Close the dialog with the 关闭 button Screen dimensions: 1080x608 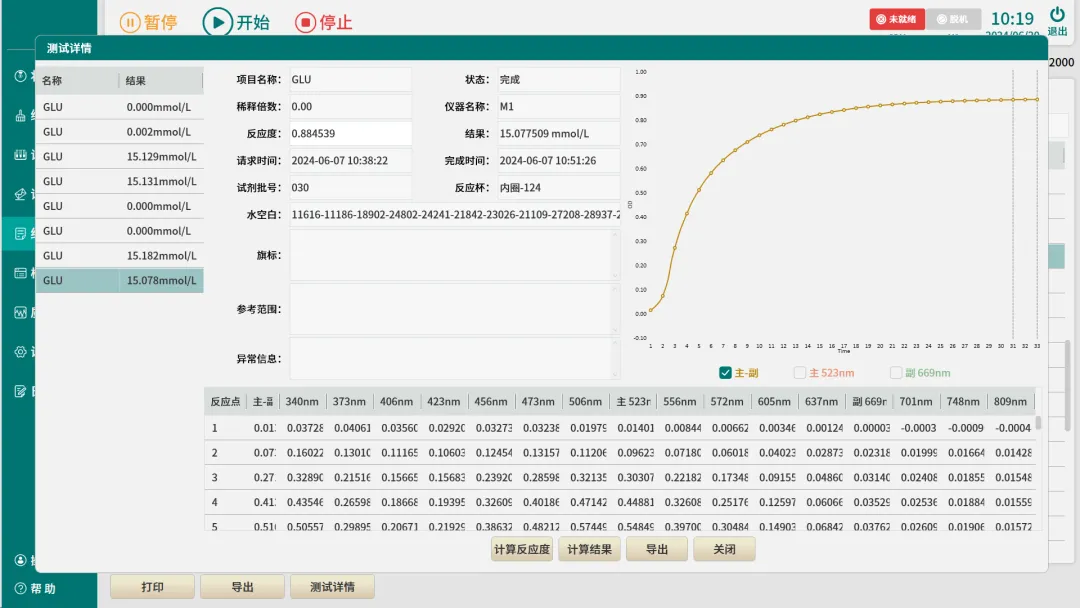(725, 549)
